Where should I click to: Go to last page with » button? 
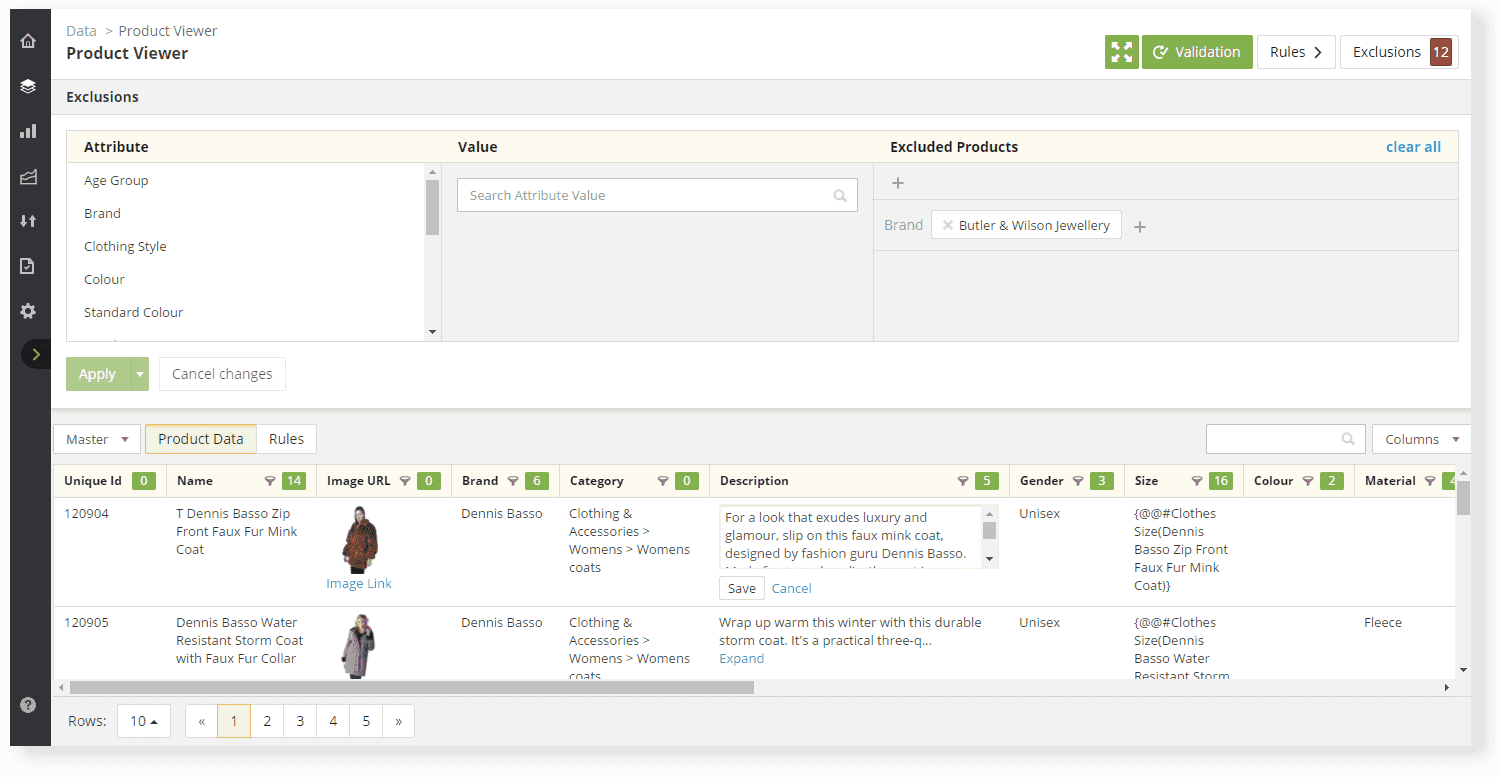(x=398, y=721)
